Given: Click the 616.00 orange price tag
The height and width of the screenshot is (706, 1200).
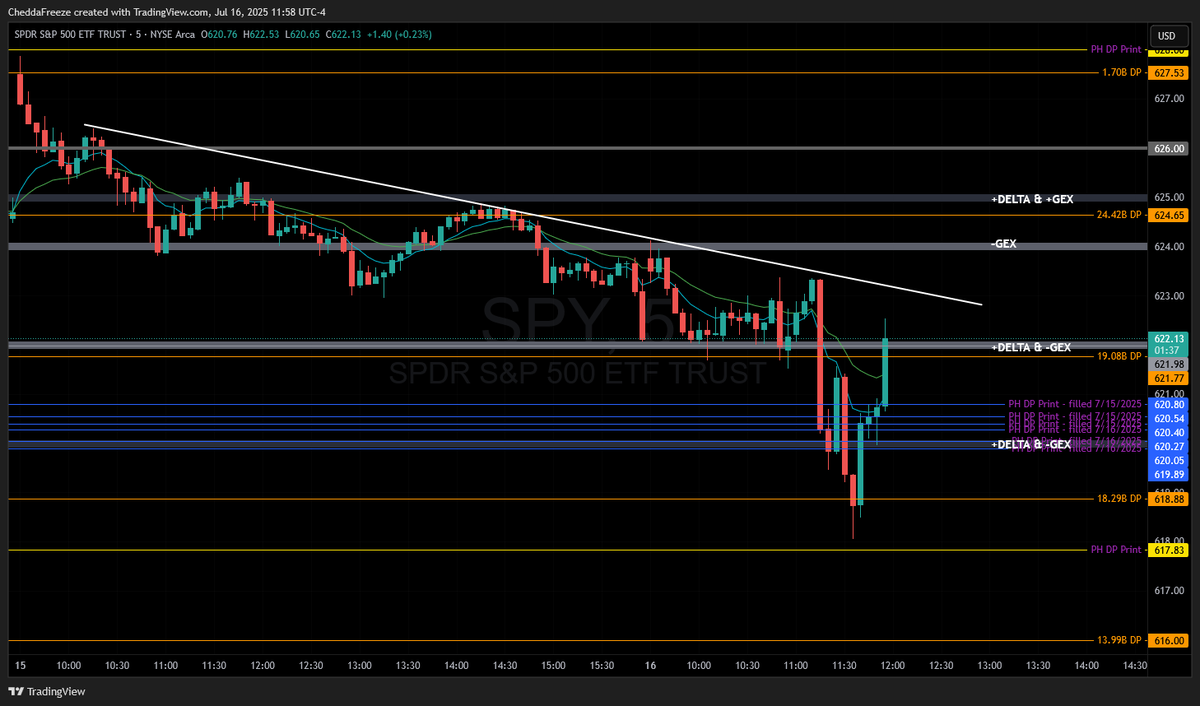Looking at the screenshot, I should tap(1168, 640).
